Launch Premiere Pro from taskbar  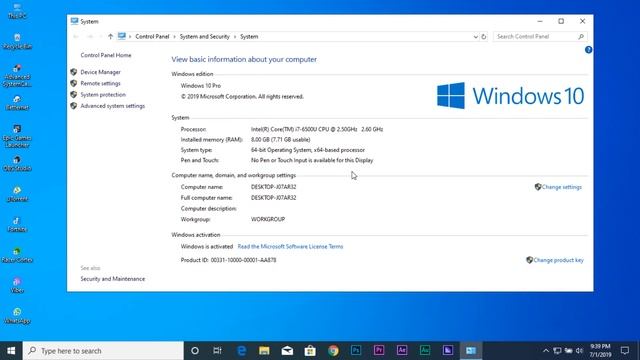379,351
